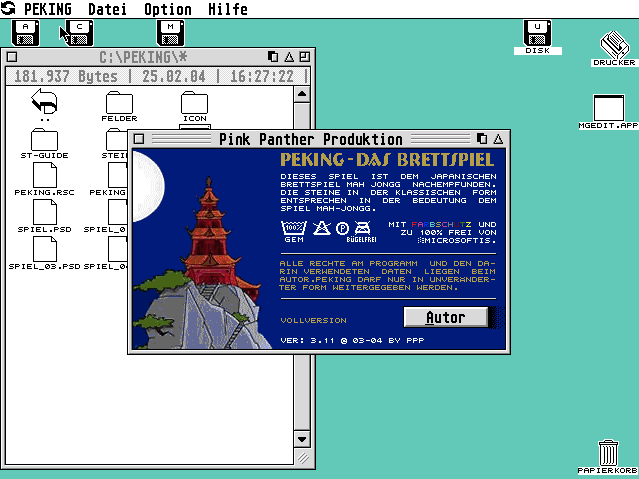Screen dimensions: 639x479
Task: Open the Hilfe menu
Action: (227, 9)
